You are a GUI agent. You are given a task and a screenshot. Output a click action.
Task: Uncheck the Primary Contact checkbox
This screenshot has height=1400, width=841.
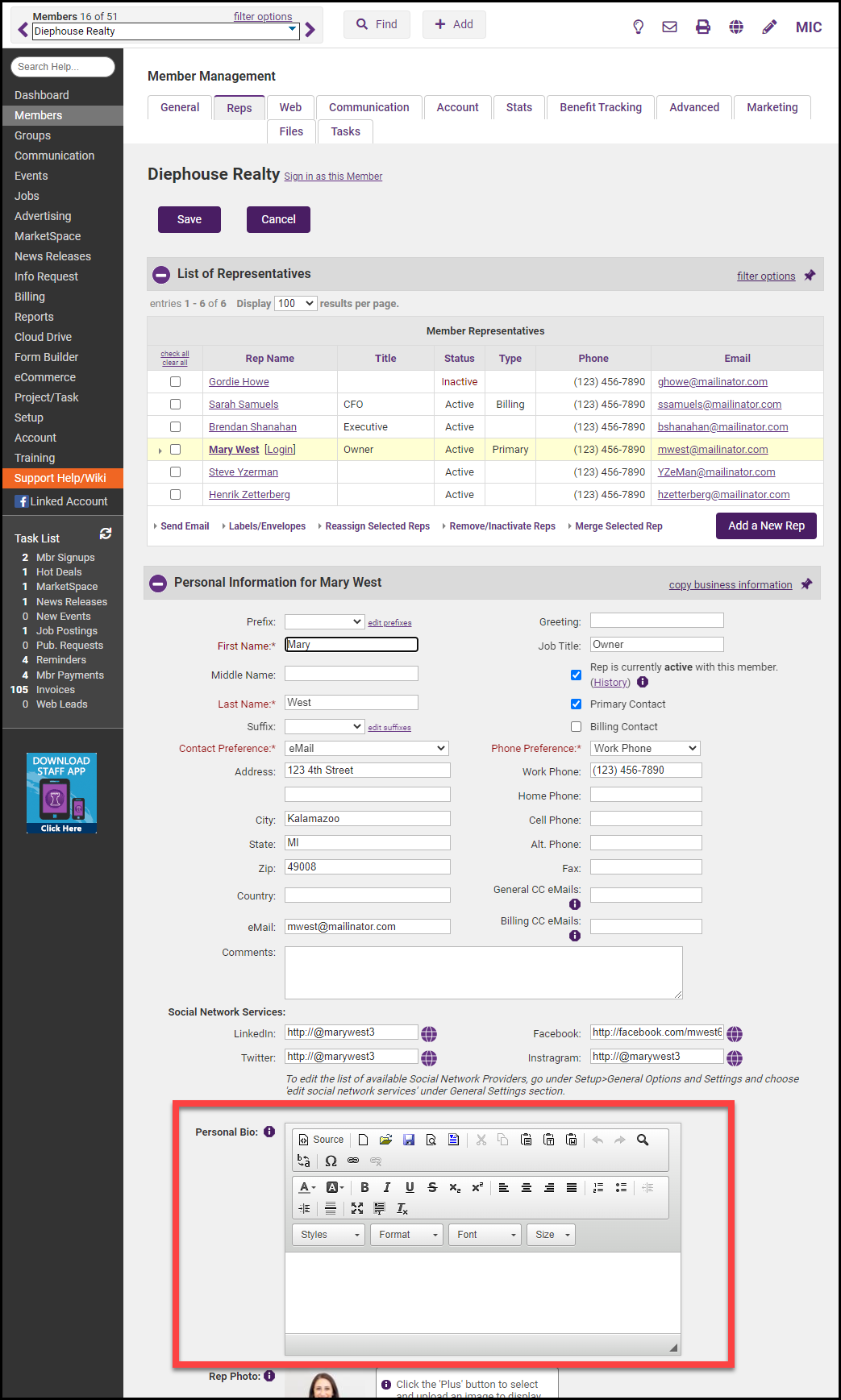click(x=576, y=704)
